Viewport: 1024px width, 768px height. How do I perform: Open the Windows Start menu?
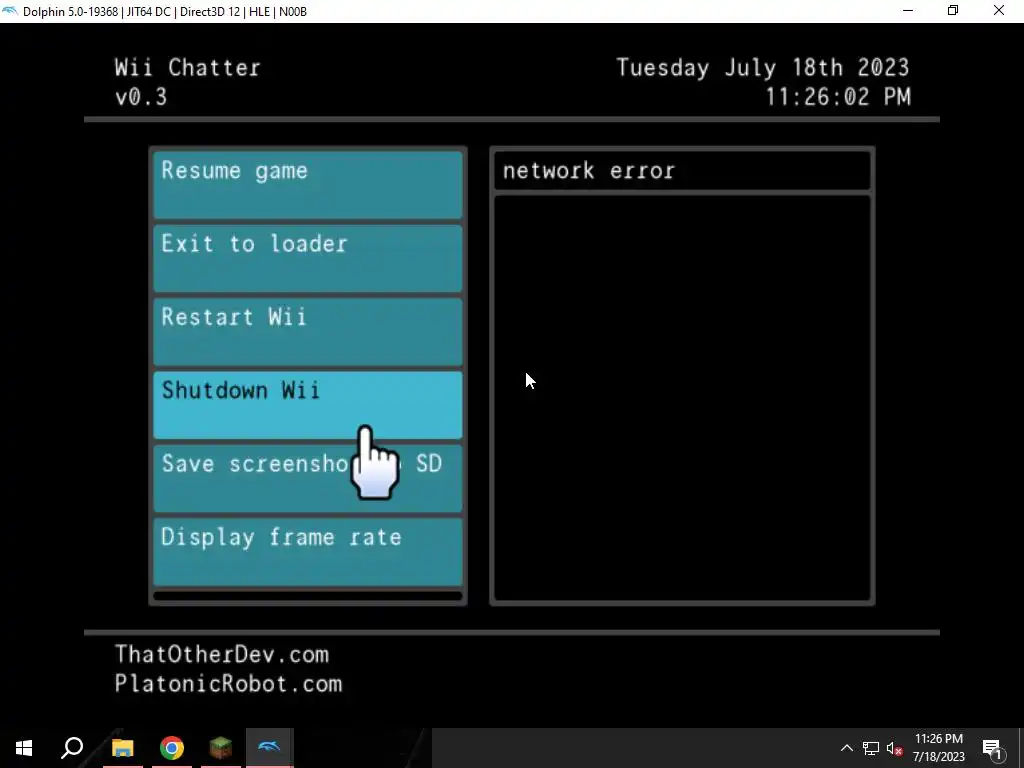[24, 748]
